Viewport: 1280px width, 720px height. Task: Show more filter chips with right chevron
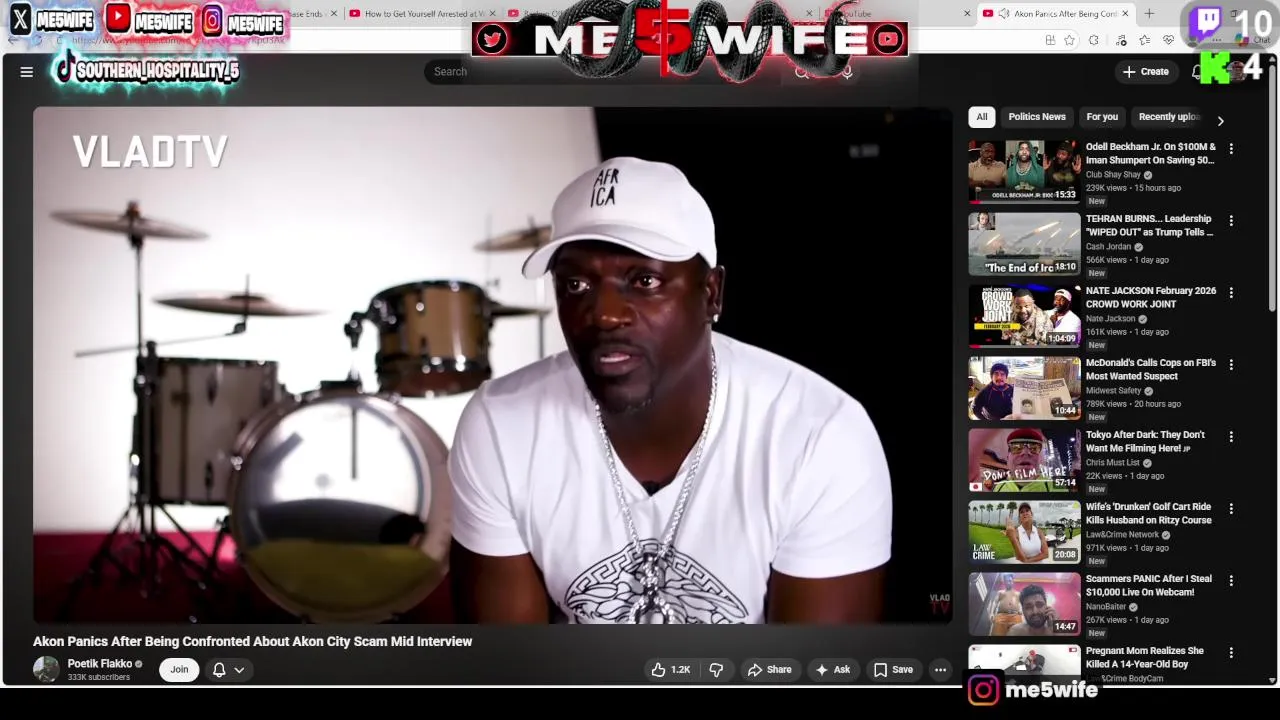[1220, 120]
